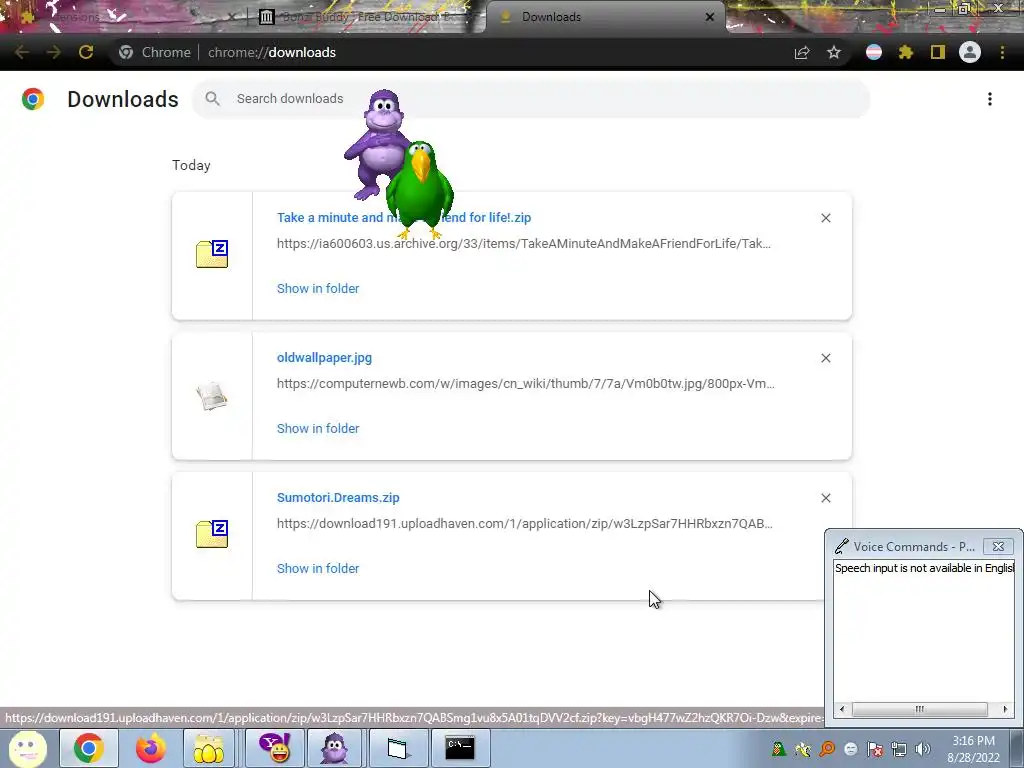Click the zip file icon for Sumotori.Dreams
The height and width of the screenshot is (768, 1024).
click(x=212, y=534)
